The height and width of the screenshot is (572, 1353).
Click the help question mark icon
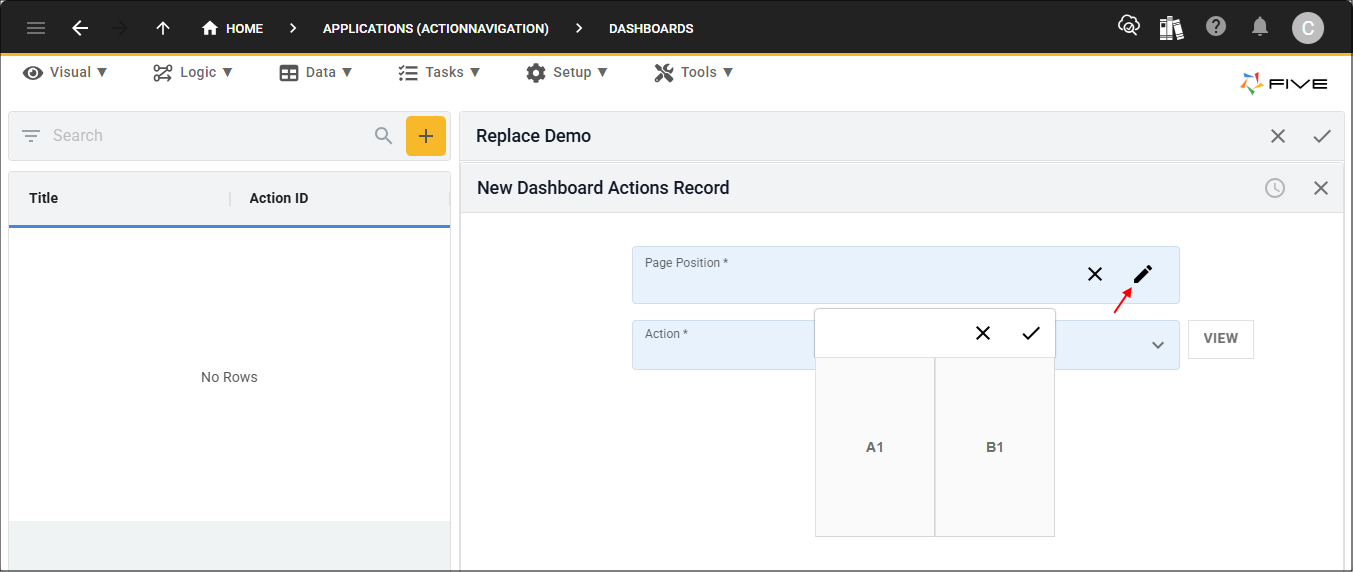pos(1216,27)
